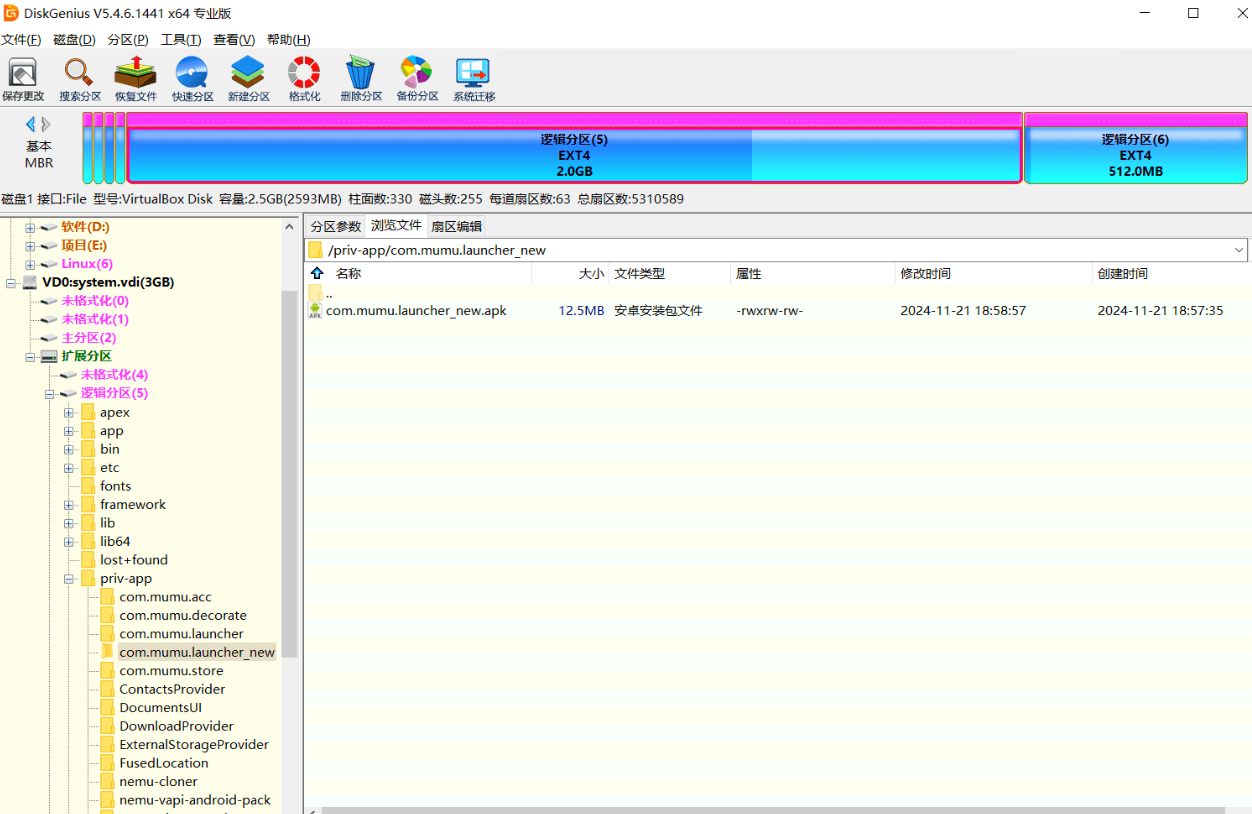Collapse the 逻辑分区(5) tree node

(x=49, y=394)
